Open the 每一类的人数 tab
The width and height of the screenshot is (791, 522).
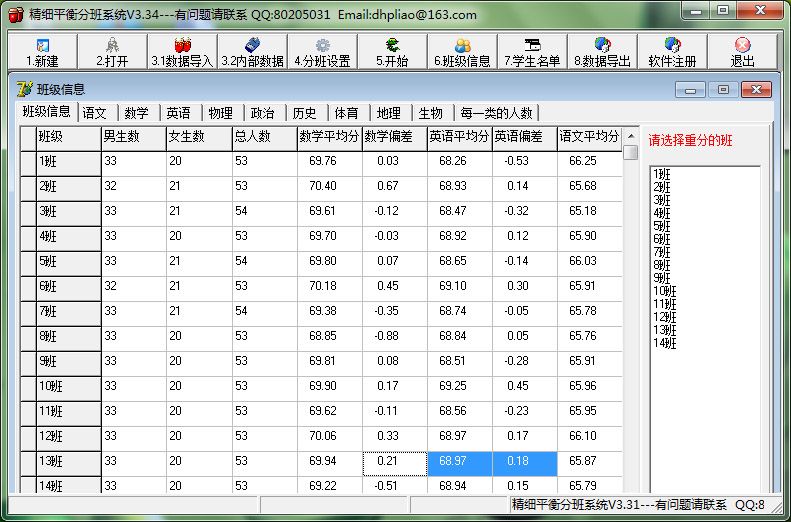click(x=497, y=113)
